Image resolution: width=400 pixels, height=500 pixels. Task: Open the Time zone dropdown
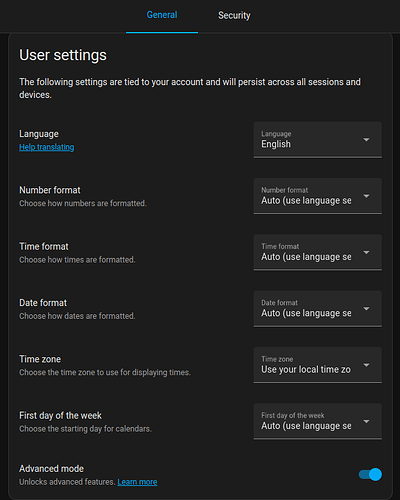tap(318, 365)
